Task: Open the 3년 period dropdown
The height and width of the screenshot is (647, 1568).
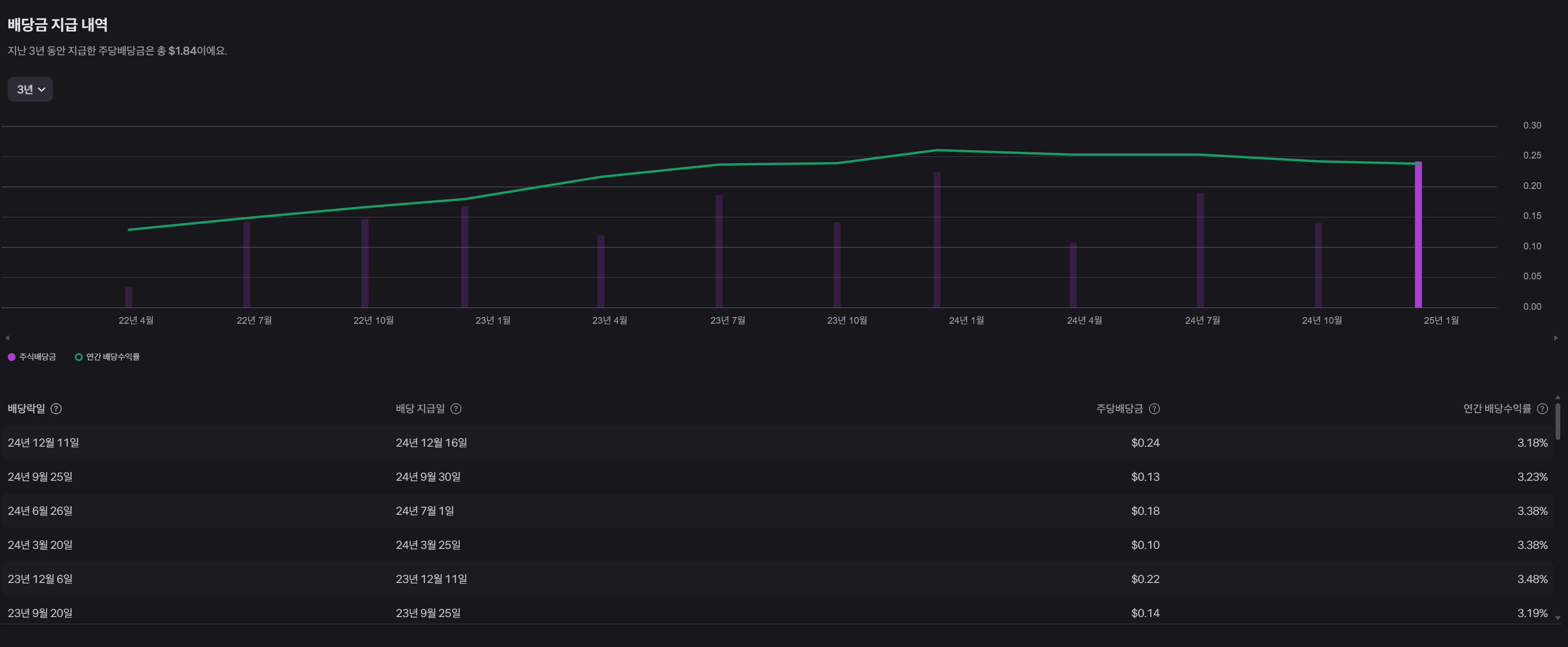Action: tap(30, 89)
